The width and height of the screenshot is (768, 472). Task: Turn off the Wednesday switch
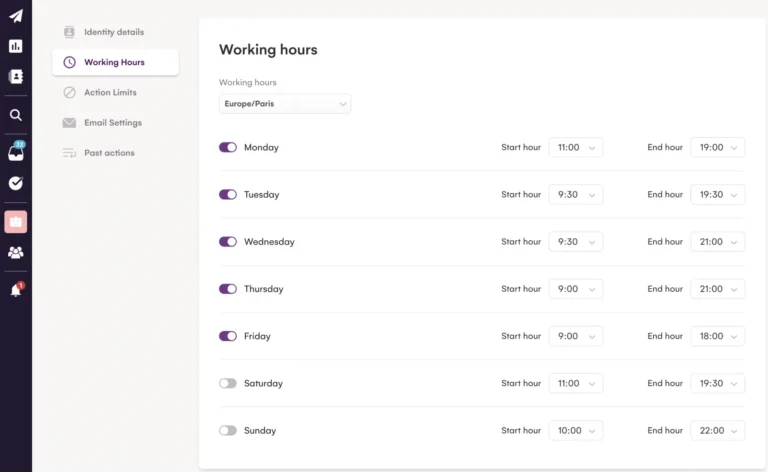pos(228,241)
